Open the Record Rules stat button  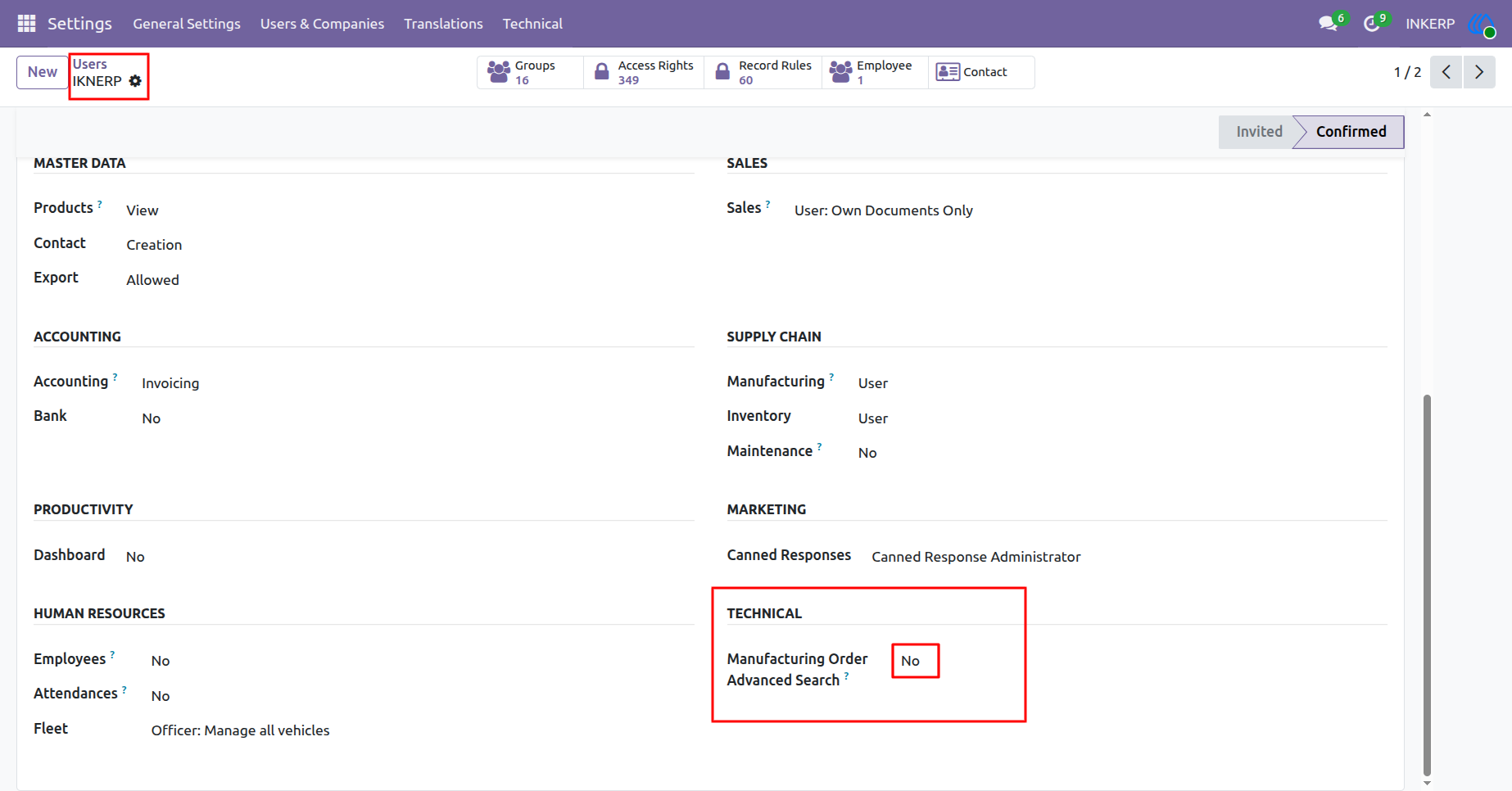[763, 72]
